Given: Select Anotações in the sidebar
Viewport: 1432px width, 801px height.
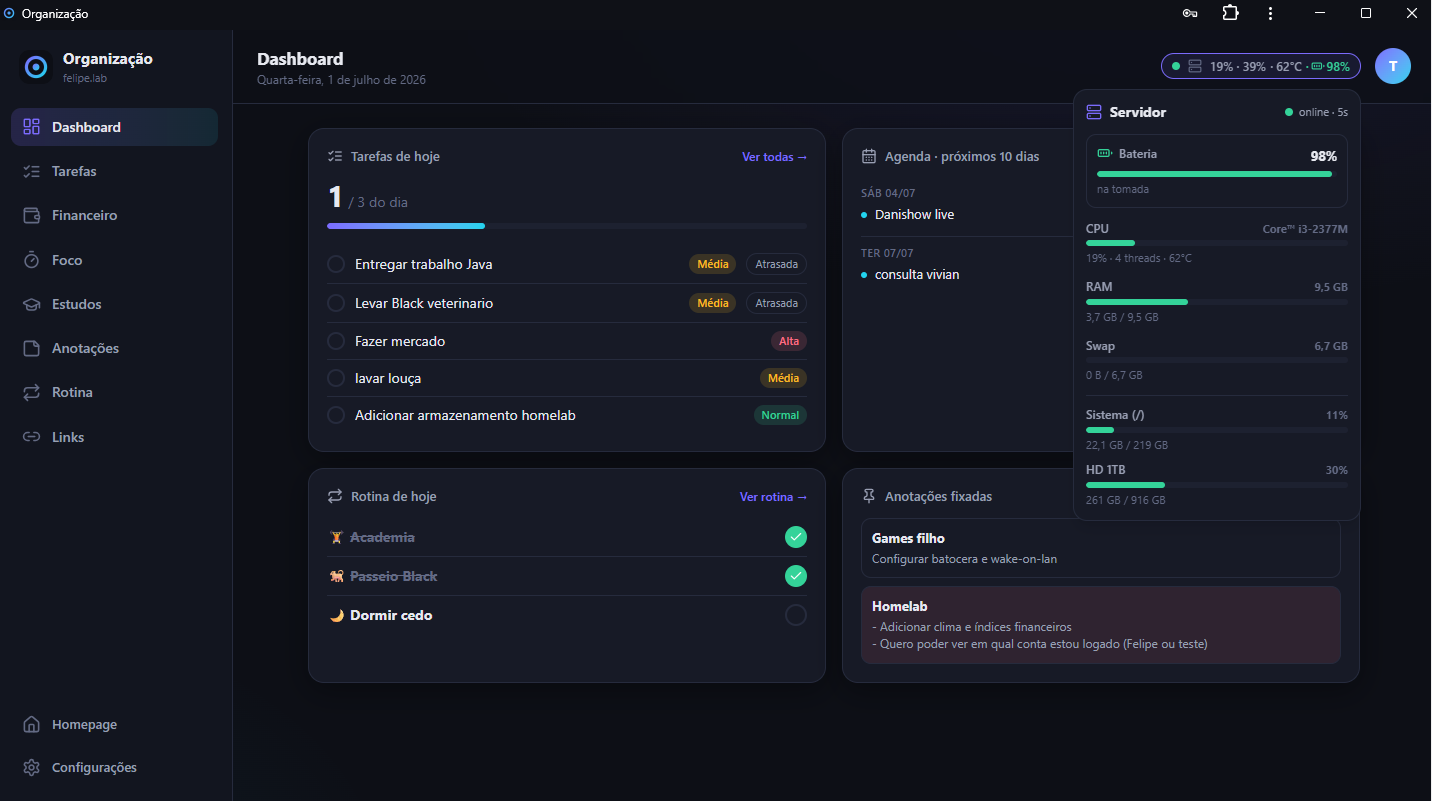Looking at the screenshot, I should click(x=114, y=348).
